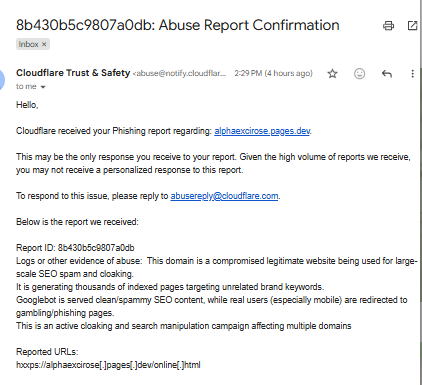Viewport: 422px width, 385px height.
Task: Click the sender name Cloudflare Trust & Safety
Action: pos(73,73)
